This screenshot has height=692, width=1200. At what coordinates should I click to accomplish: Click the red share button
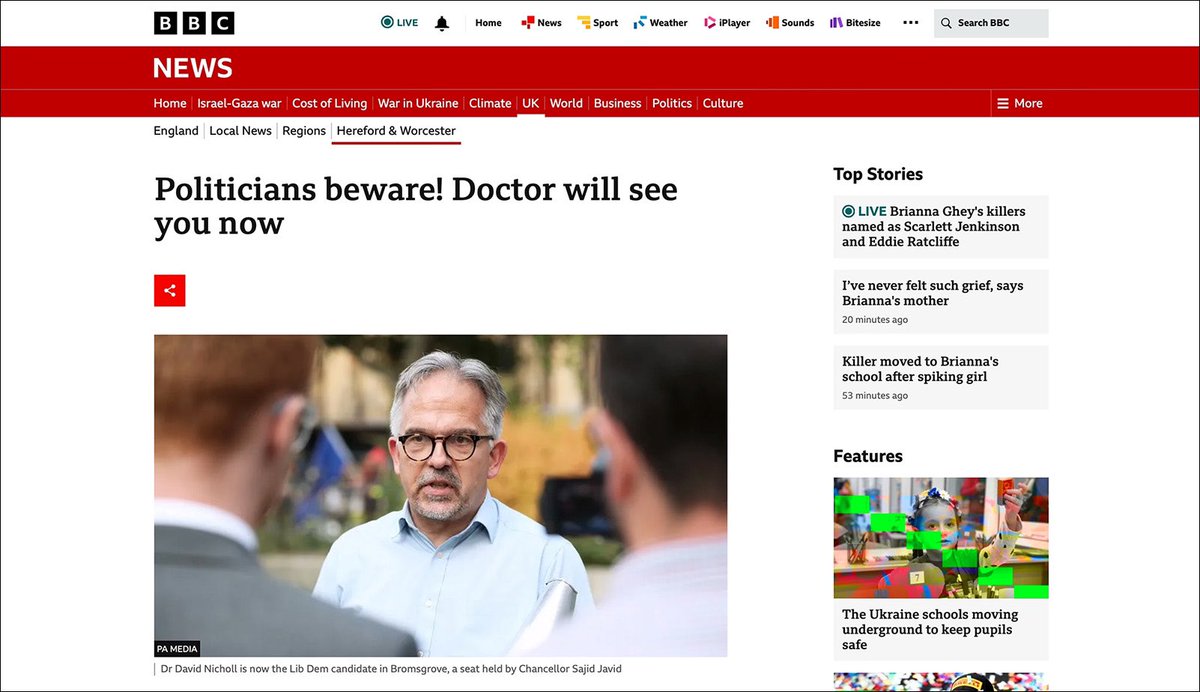pos(170,291)
